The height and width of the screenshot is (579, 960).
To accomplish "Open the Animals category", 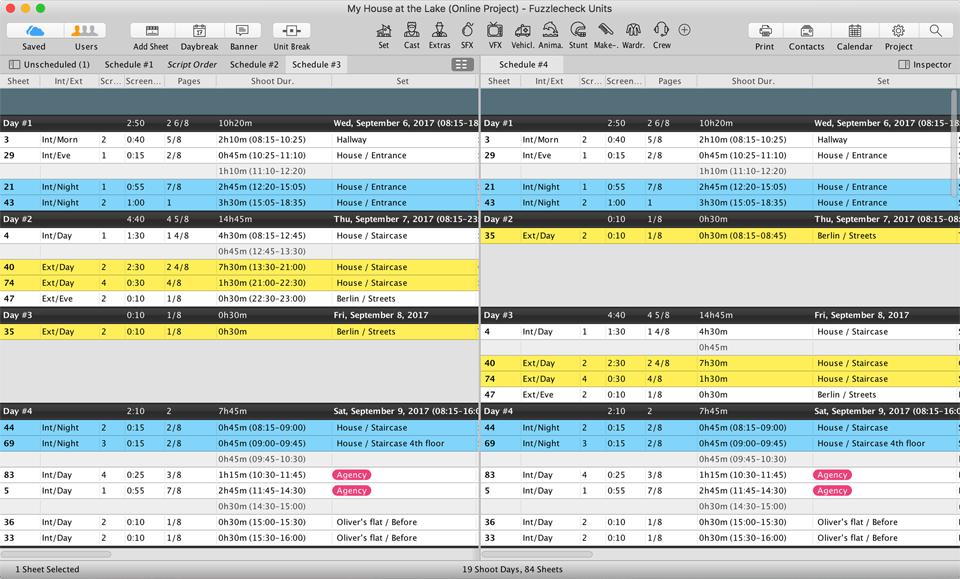I will pyautogui.click(x=550, y=30).
